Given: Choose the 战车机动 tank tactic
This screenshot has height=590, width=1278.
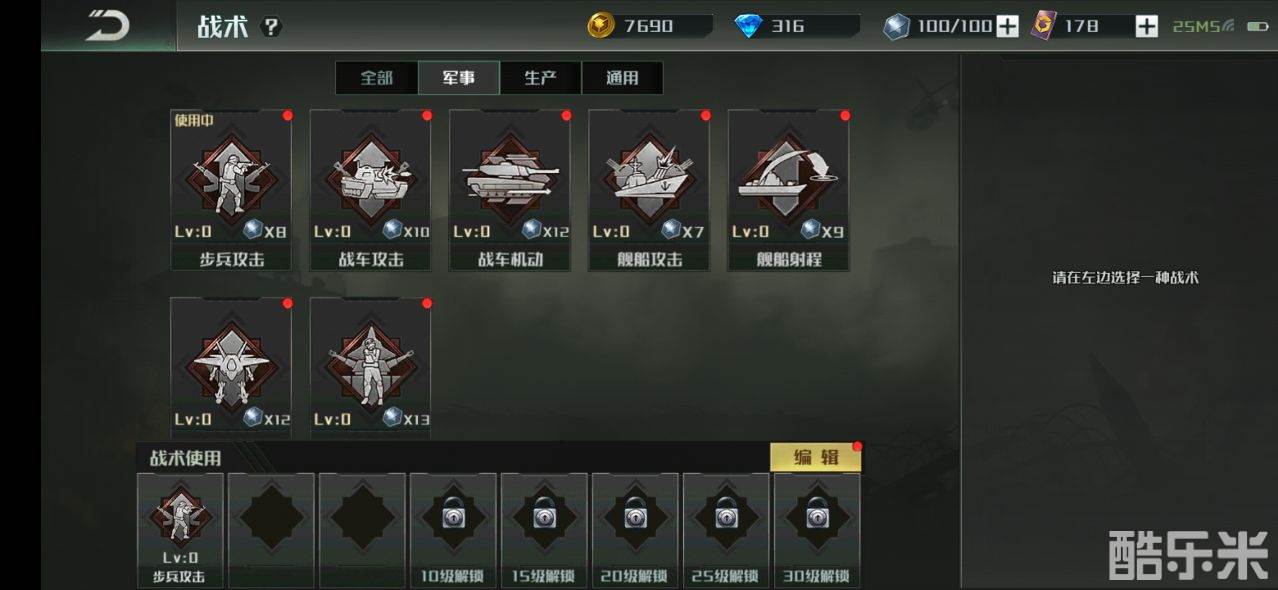Looking at the screenshot, I should coord(510,190).
